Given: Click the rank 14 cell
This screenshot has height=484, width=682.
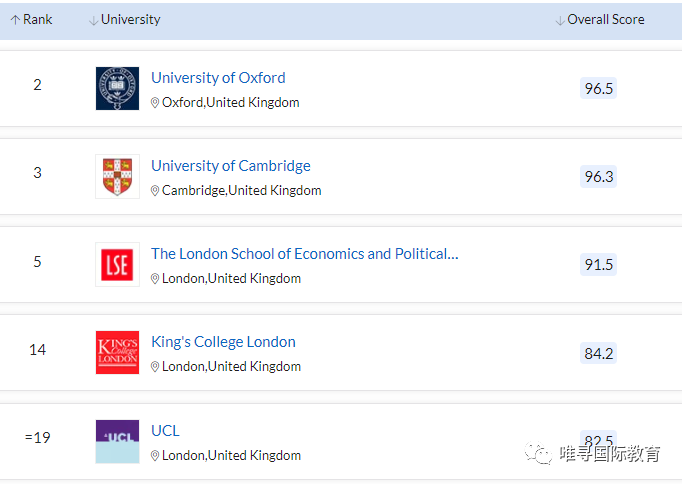Looking at the screenshot, I should (x=38, y=349).
